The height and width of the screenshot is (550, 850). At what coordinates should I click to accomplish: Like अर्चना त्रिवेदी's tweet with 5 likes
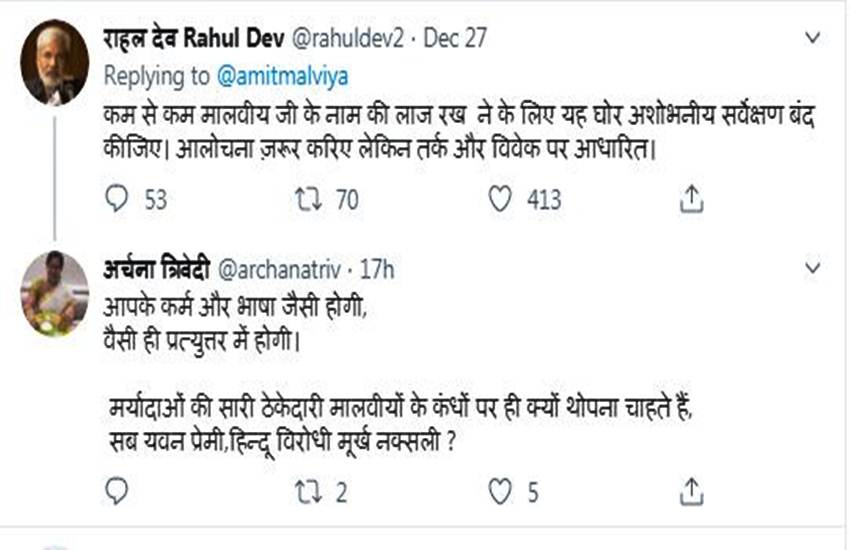click(x=500, y=490)
